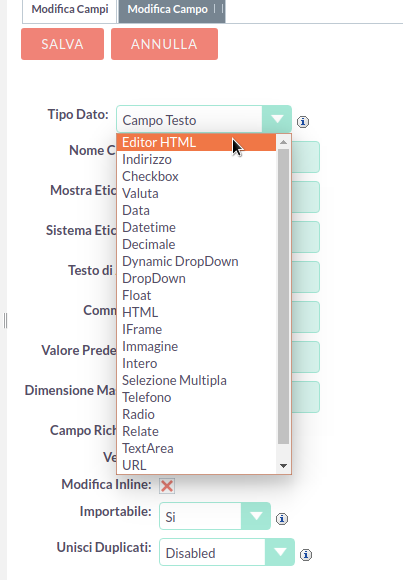Viewport: 403px width, 580px height.
Task: Click info icon next to Tipo Dato
Action: 303,121
